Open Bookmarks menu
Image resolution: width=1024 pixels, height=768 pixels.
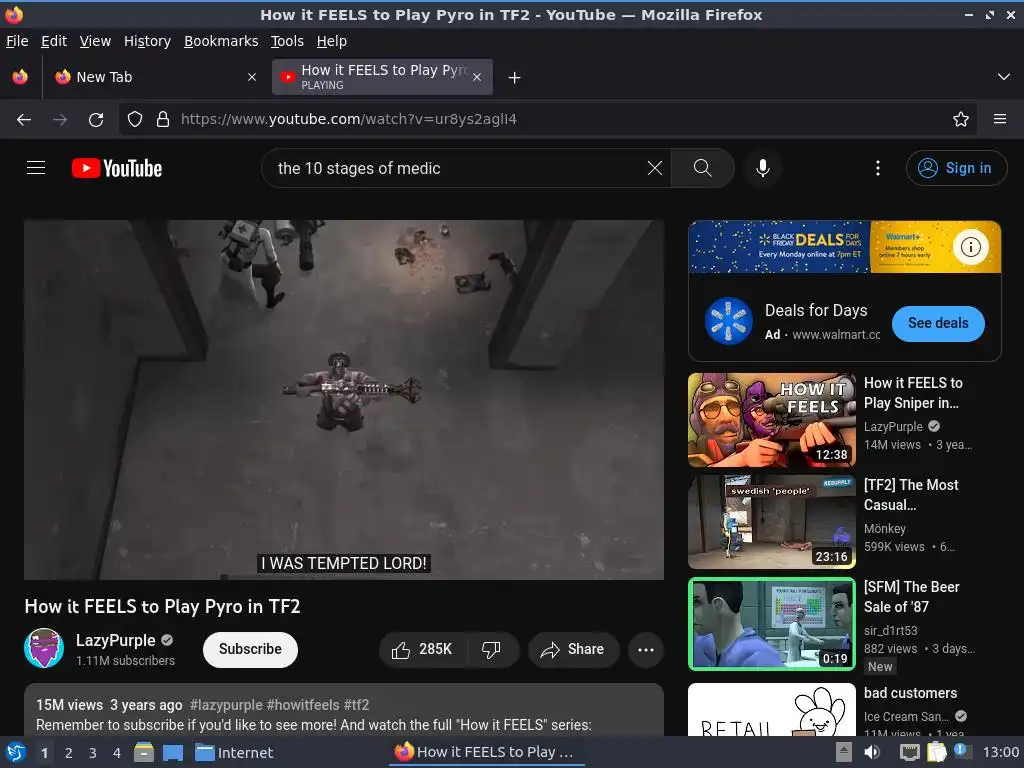pyautogui.click(x=221, y=41)
